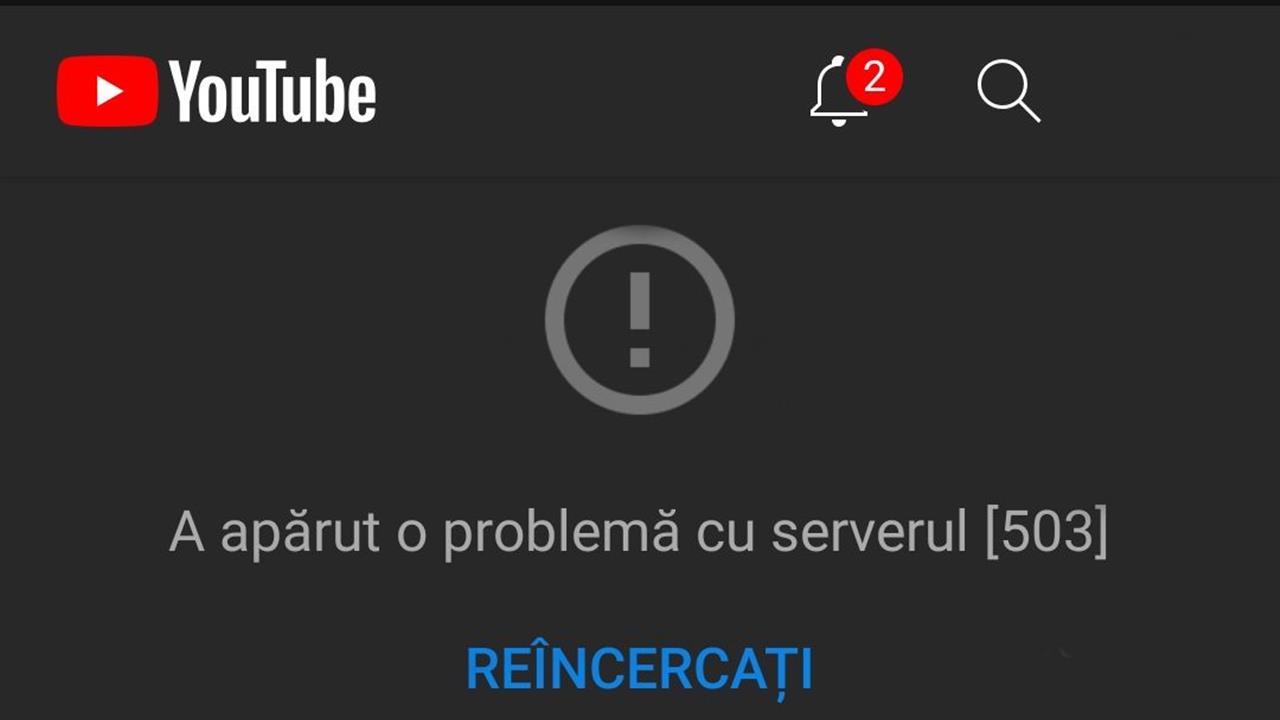Click the gray exclamation error circle
Image resolution: width=1280 pixels, height=720 pixels.
click(640, 320)
